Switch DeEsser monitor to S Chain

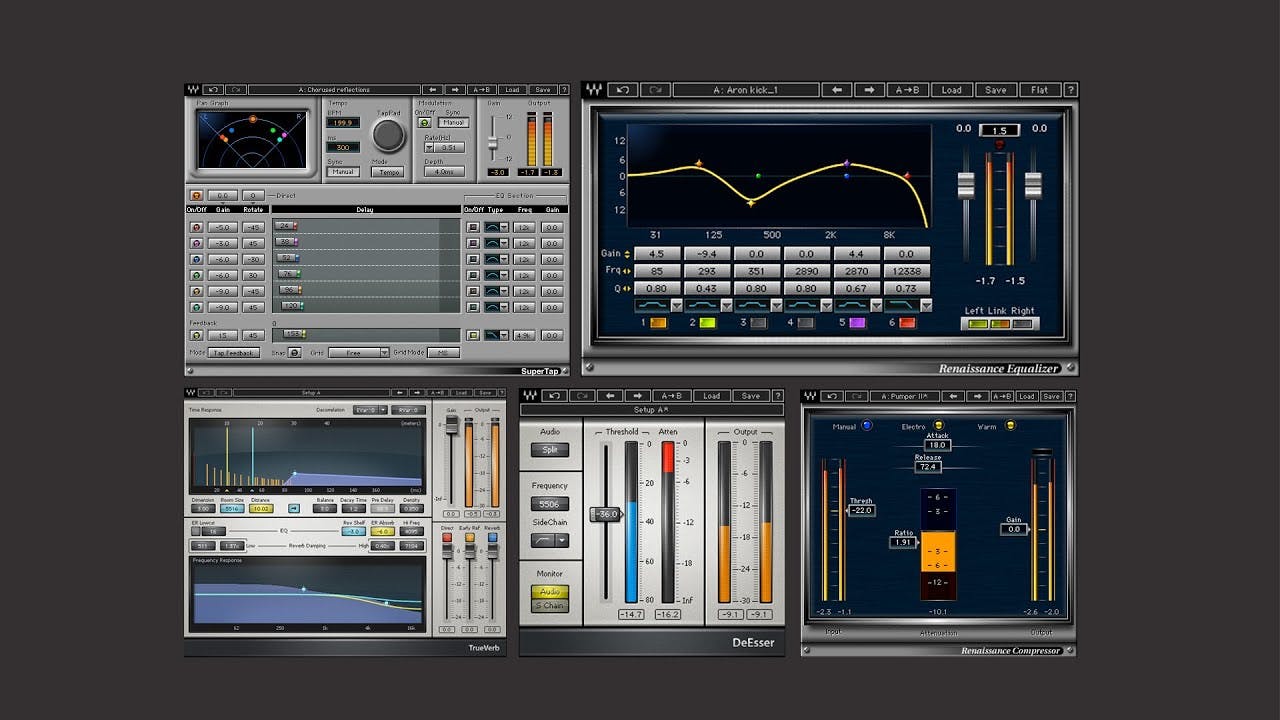pyautogui.click(x=551, y=605)
